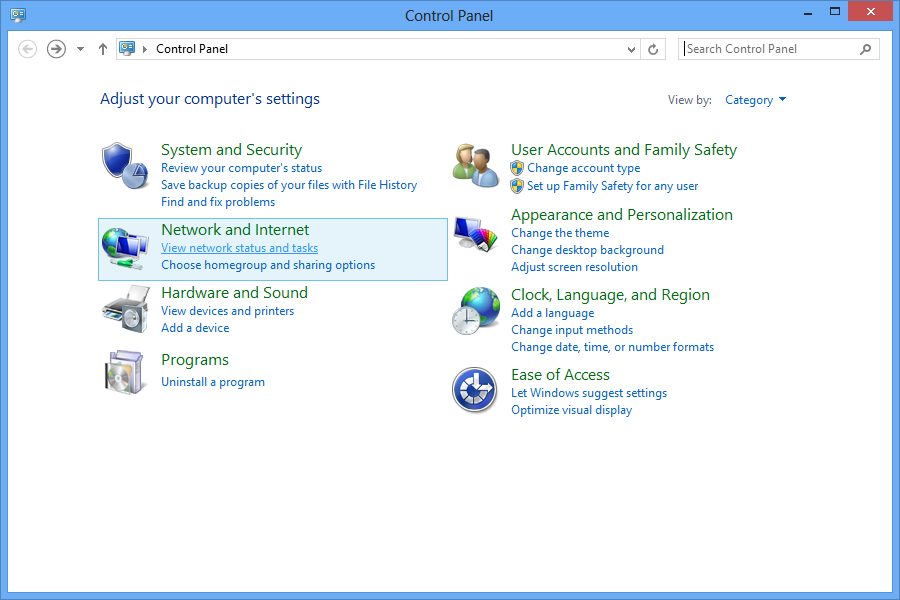Click the Forward navigation arrow
This screenshot has width=900, height=600.
pos(56,49)
